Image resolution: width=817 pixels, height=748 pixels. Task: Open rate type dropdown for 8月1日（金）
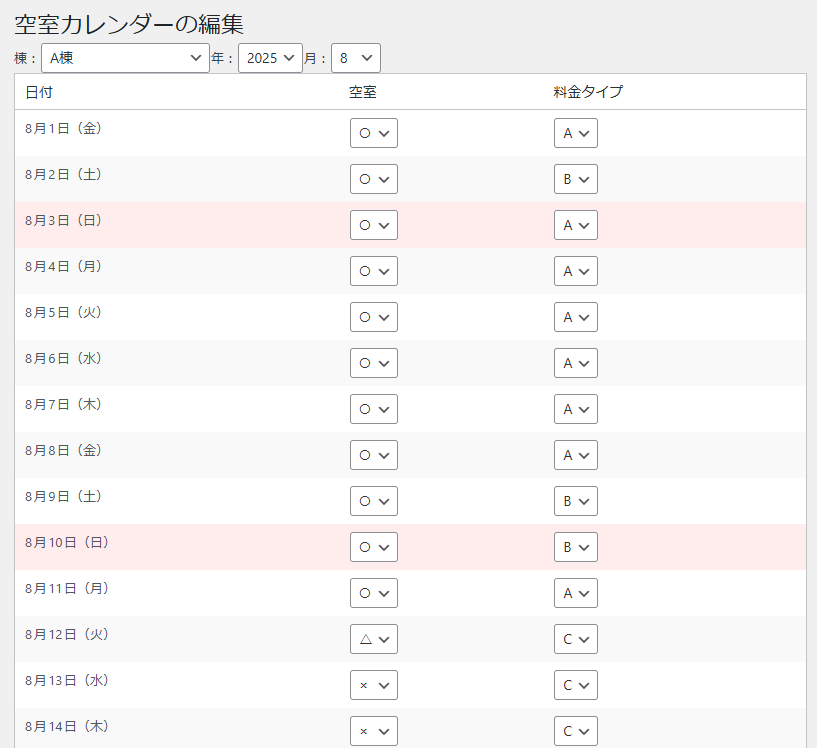coord(576,133)
